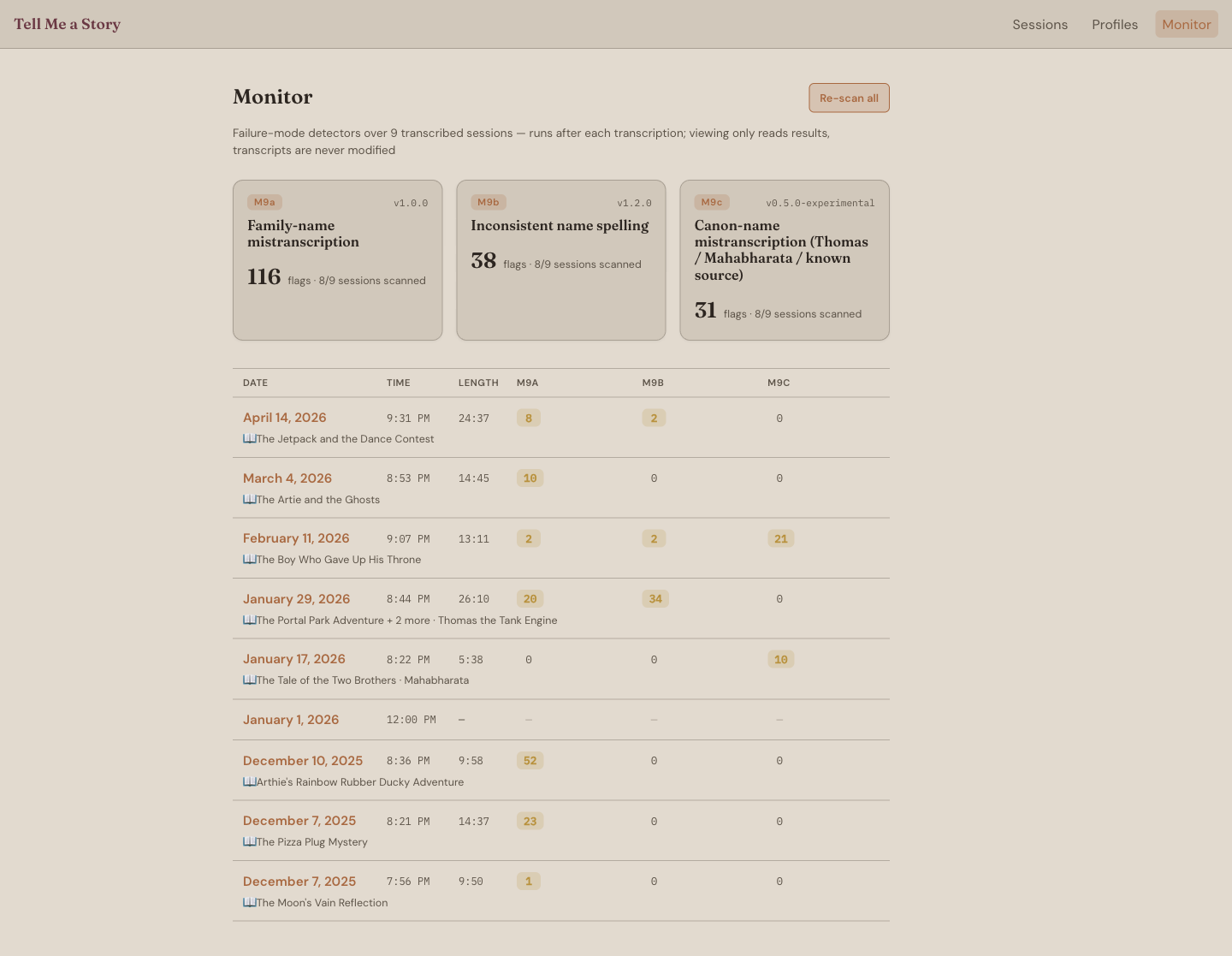Screen dimensions: 1232x956
Task: Click the v1.2.0 version label
Action: [634, 204]
